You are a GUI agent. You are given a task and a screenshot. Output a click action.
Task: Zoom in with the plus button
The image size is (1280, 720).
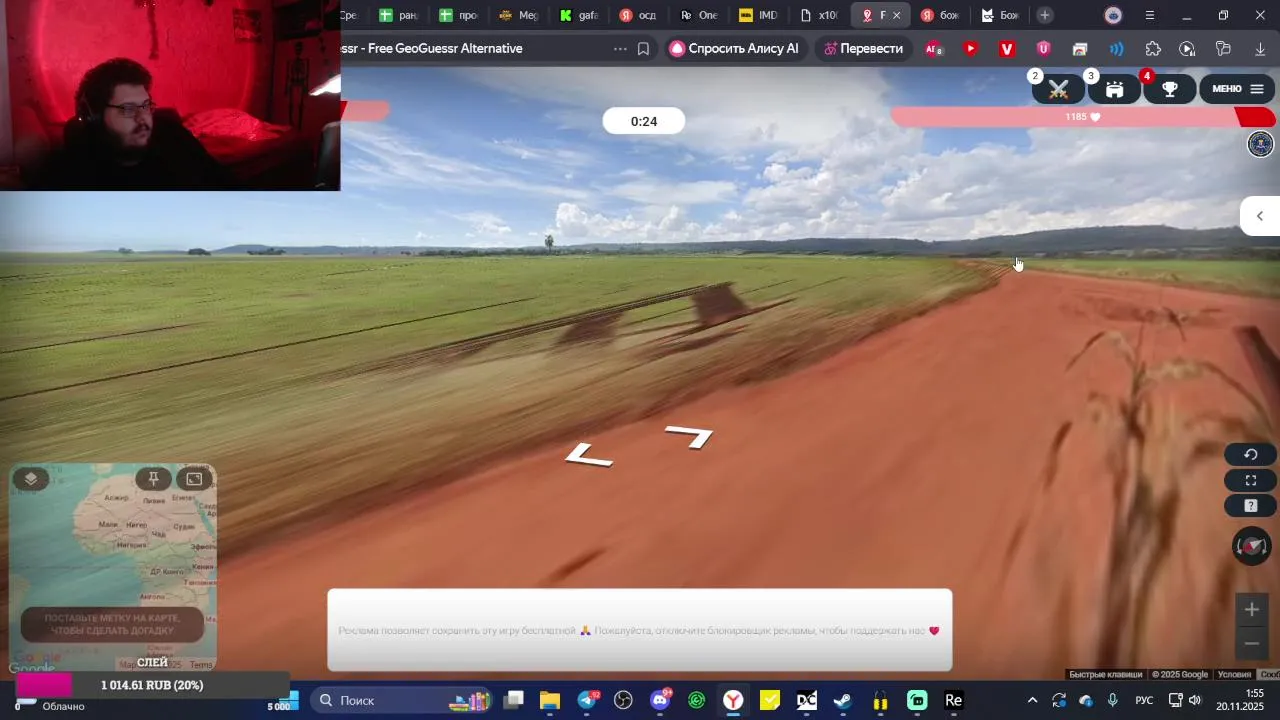(1251, 609)
